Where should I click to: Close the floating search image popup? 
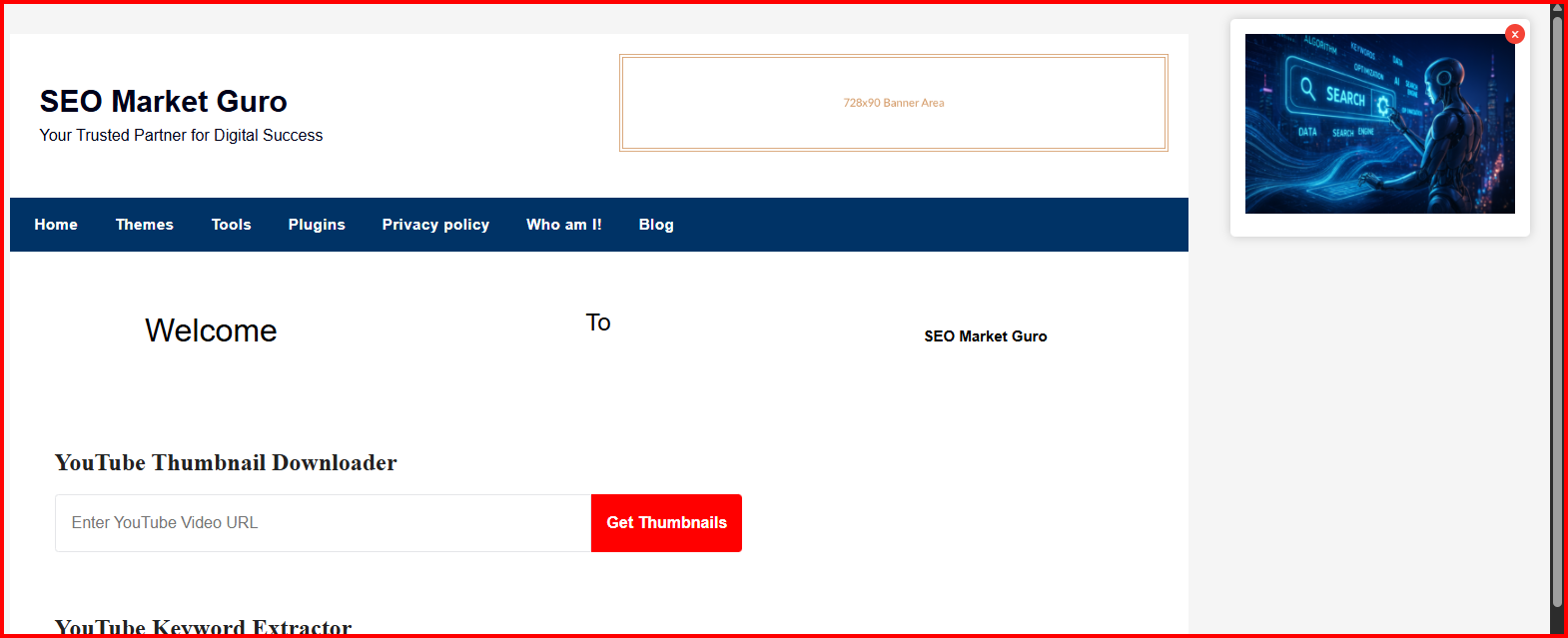(x=1515, y=34)
